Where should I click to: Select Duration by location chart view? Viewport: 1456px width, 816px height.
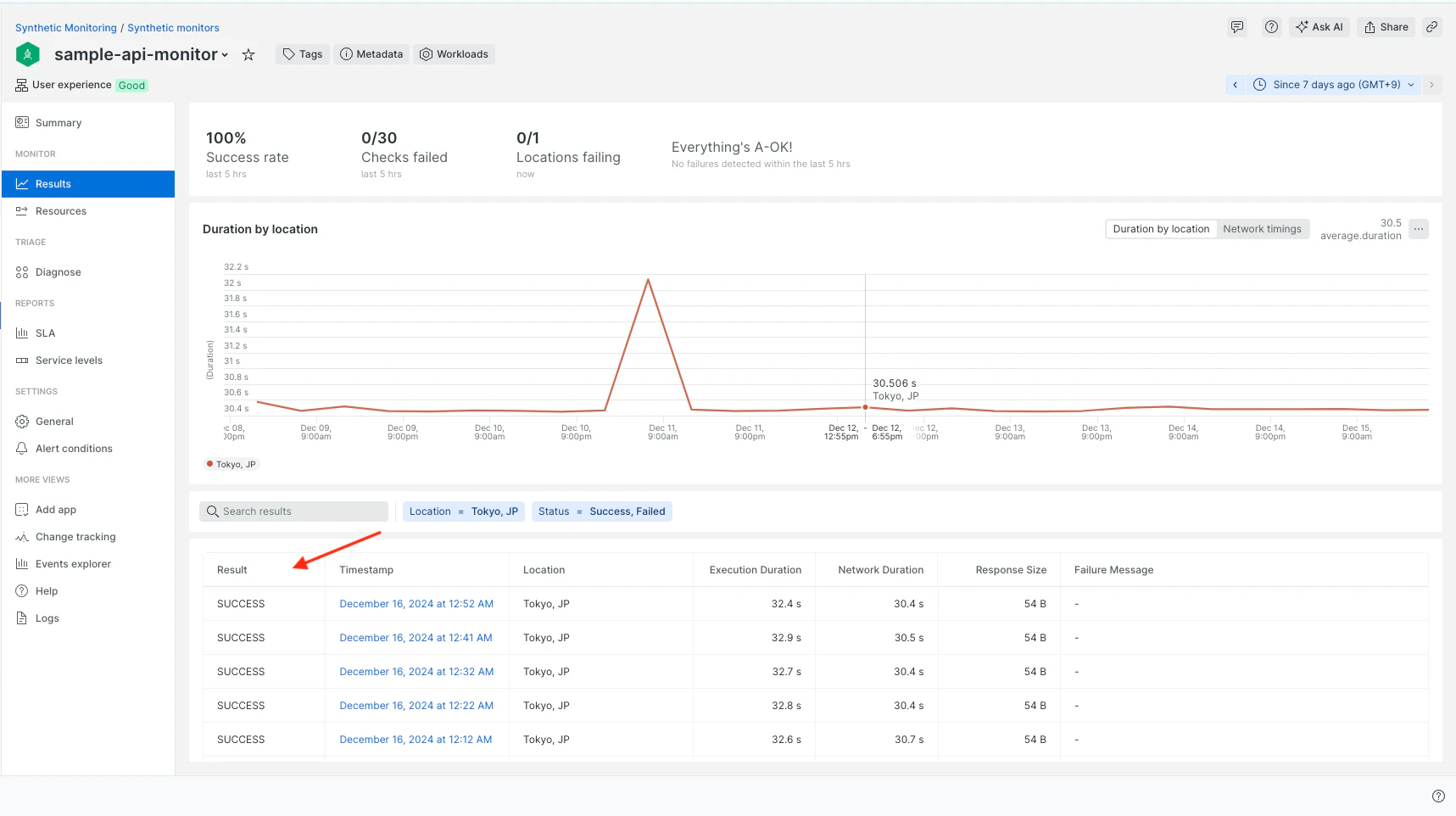click(1161, 229)
